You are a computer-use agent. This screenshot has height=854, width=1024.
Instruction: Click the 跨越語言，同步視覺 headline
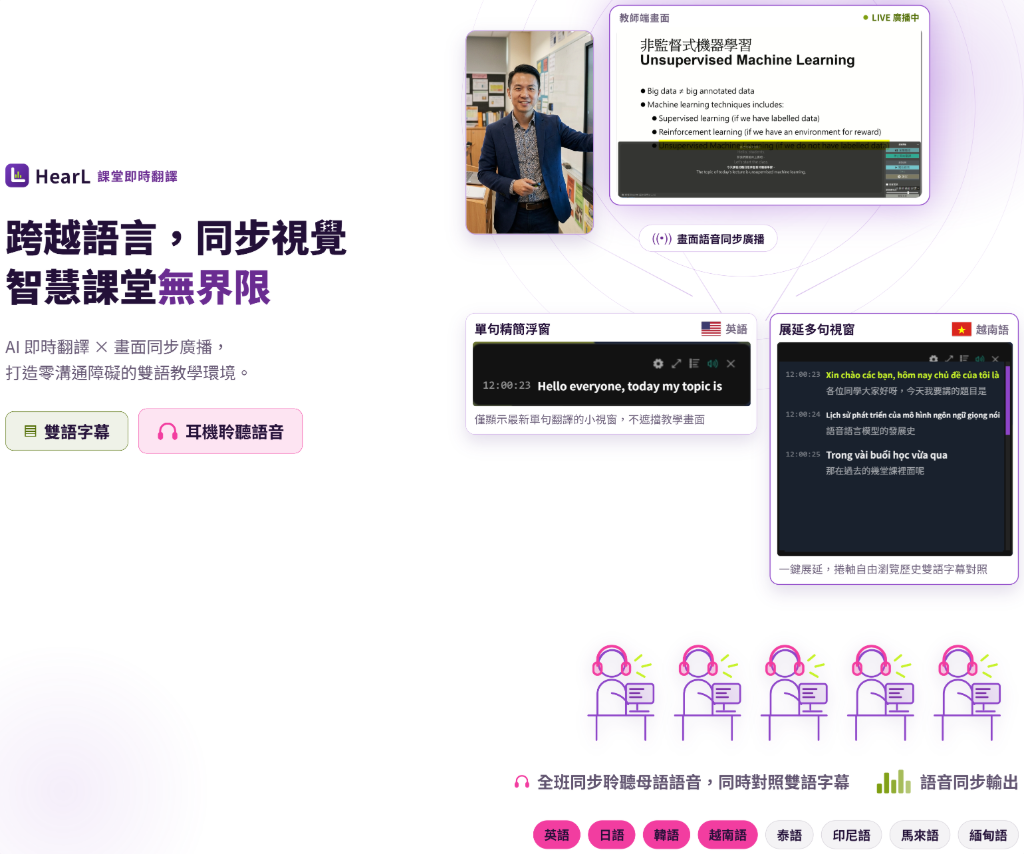[x=176, y=238]
